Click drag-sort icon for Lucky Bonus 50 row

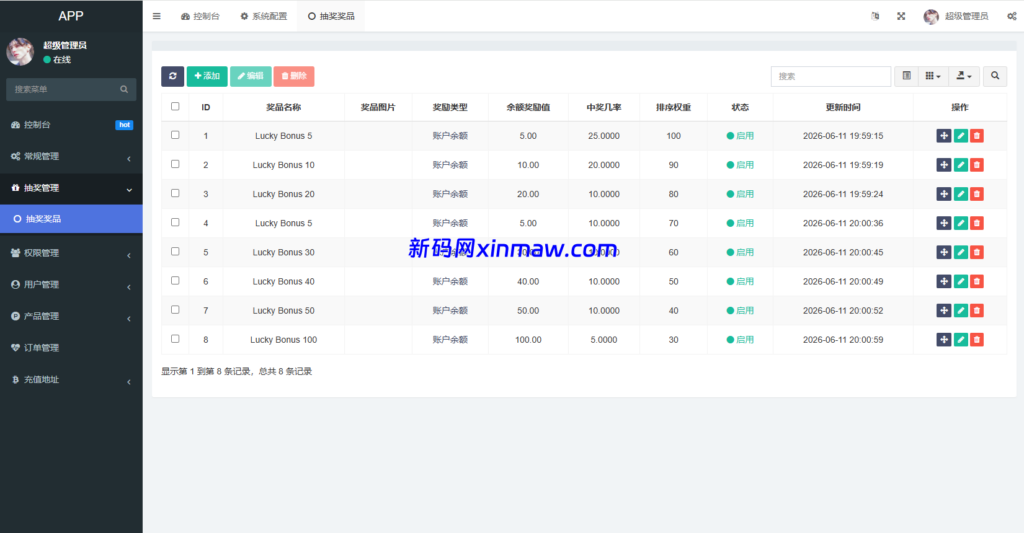pos(944,310)
